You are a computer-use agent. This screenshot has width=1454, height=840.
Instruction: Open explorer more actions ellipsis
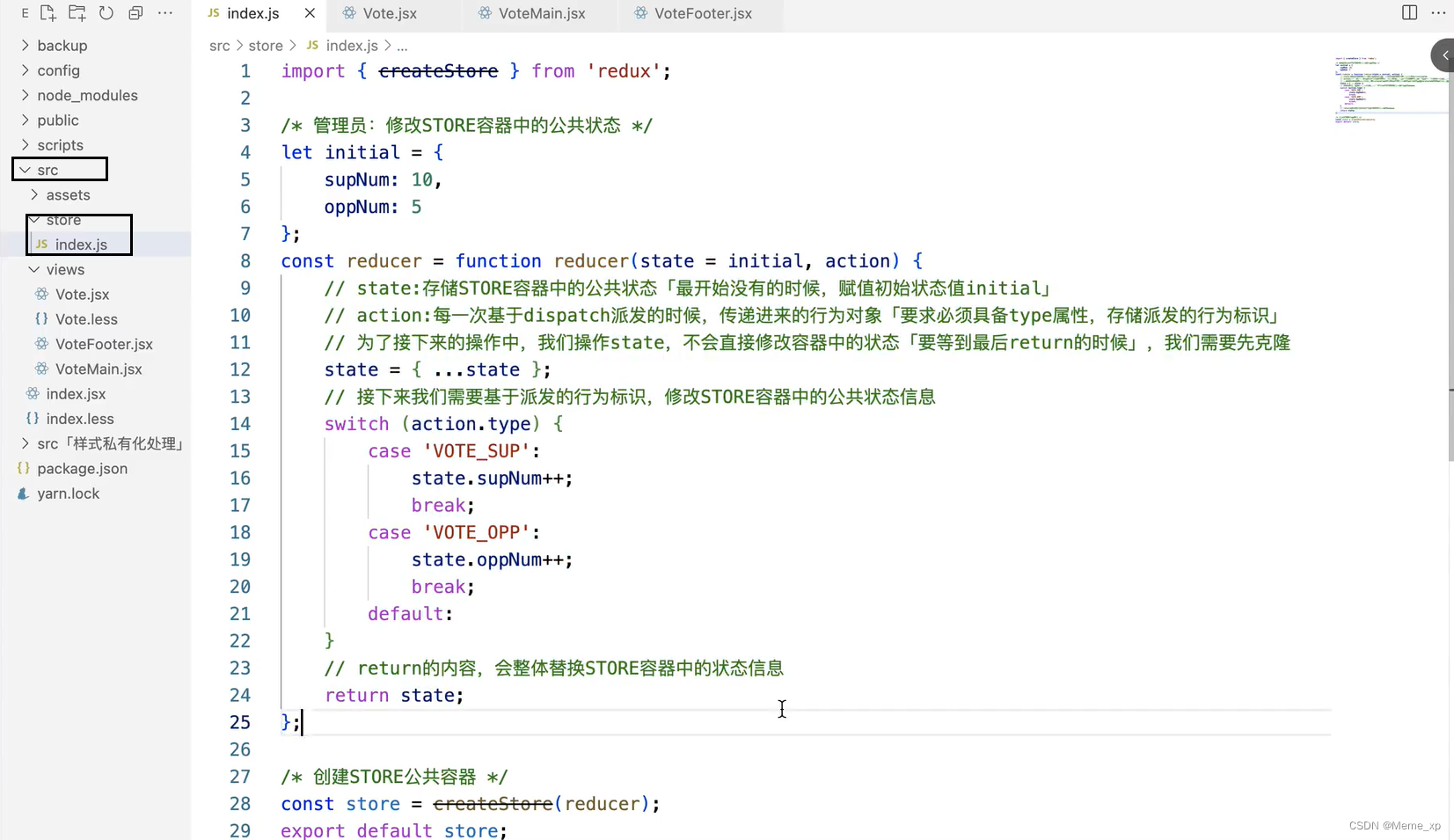[165, 13]
